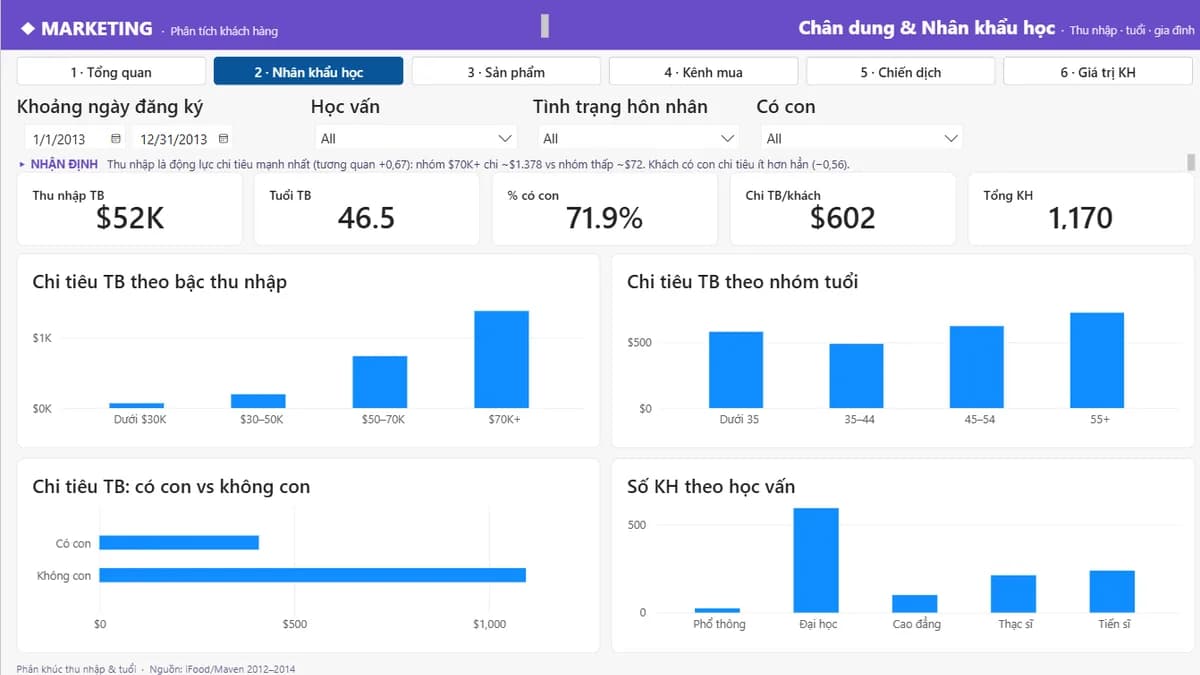Select the Tiến sĩ education bar
The image size is (1200, 675).
1112,592
